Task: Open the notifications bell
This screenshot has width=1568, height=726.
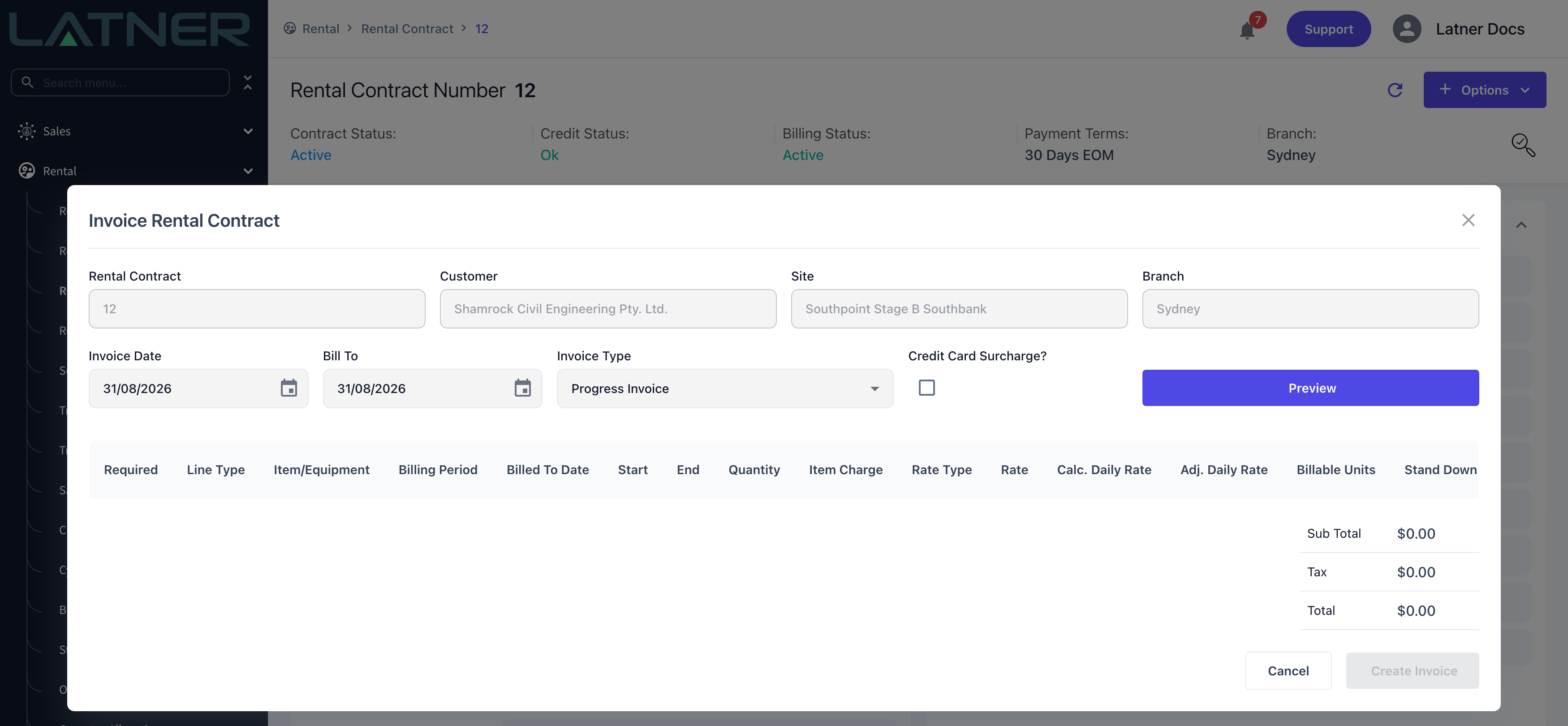Action: [x=1247, y=30]
